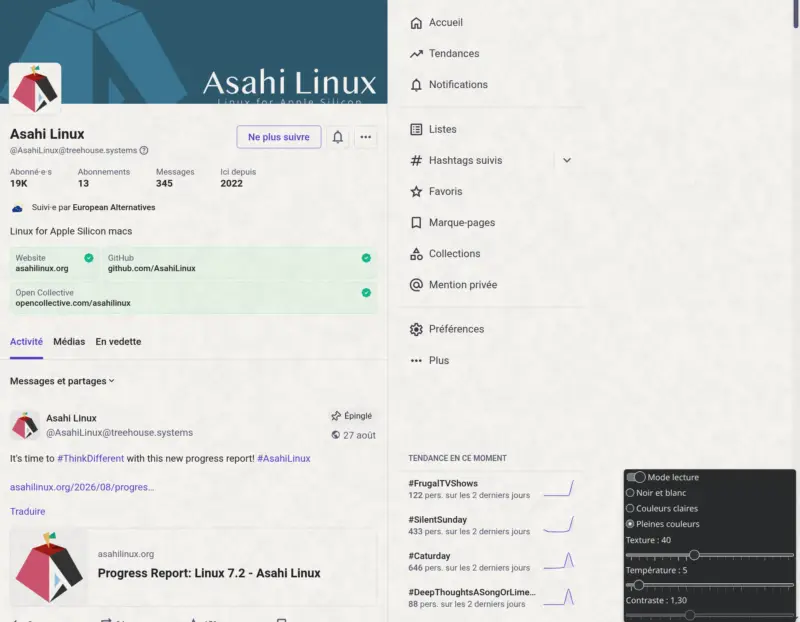Adjust the Texture slider
The height and width of the screenshot is (622, 800).
pyautogui.click(x=694, y=555)
